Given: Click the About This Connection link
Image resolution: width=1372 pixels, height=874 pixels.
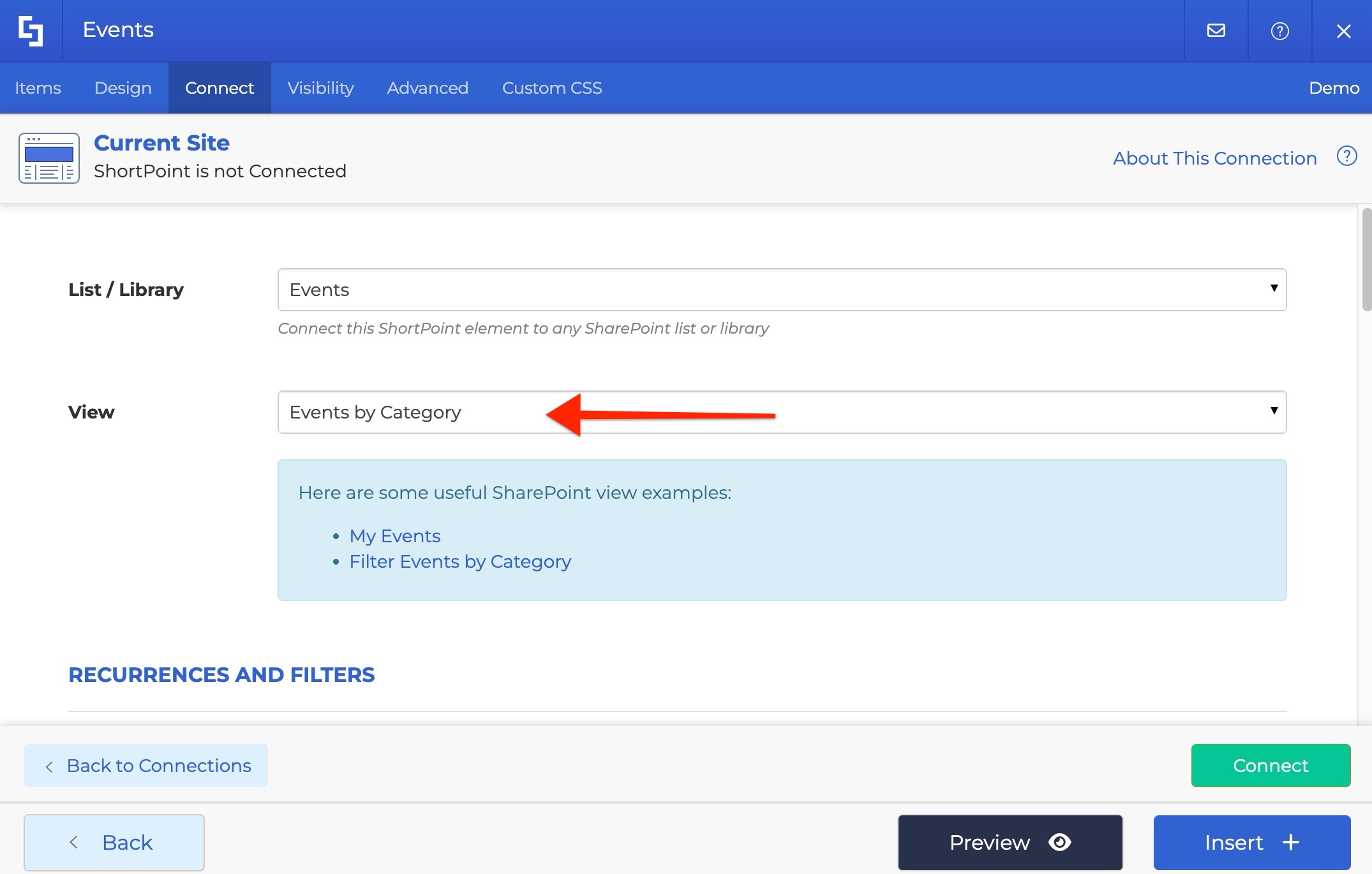Looking at the screenshot, I should coord(1214,158).
